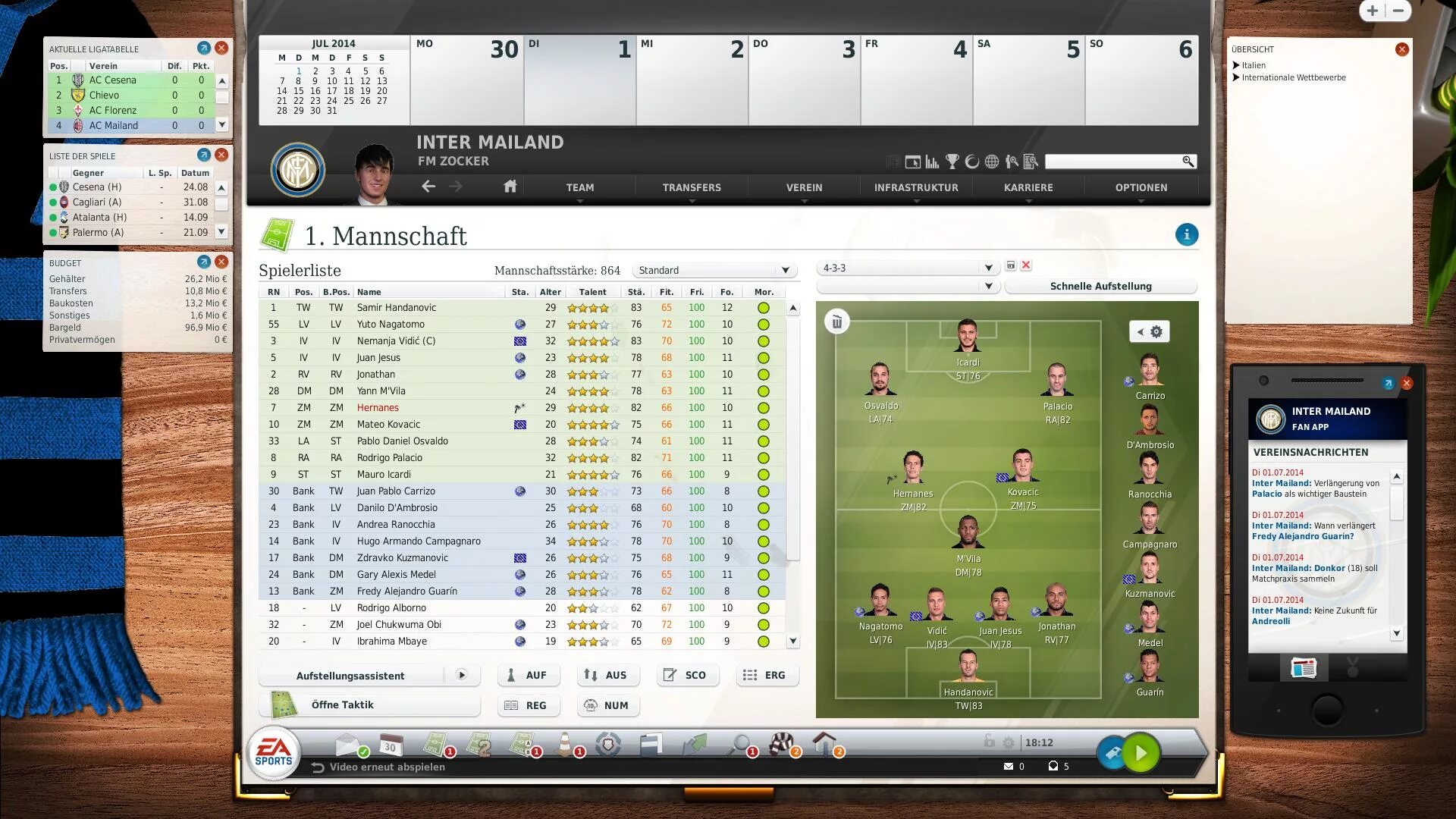The image size is (1456, 819).
Task: Select the globe/international icon in toolbar
Action: pyautogui.click(x=990, y=162)
